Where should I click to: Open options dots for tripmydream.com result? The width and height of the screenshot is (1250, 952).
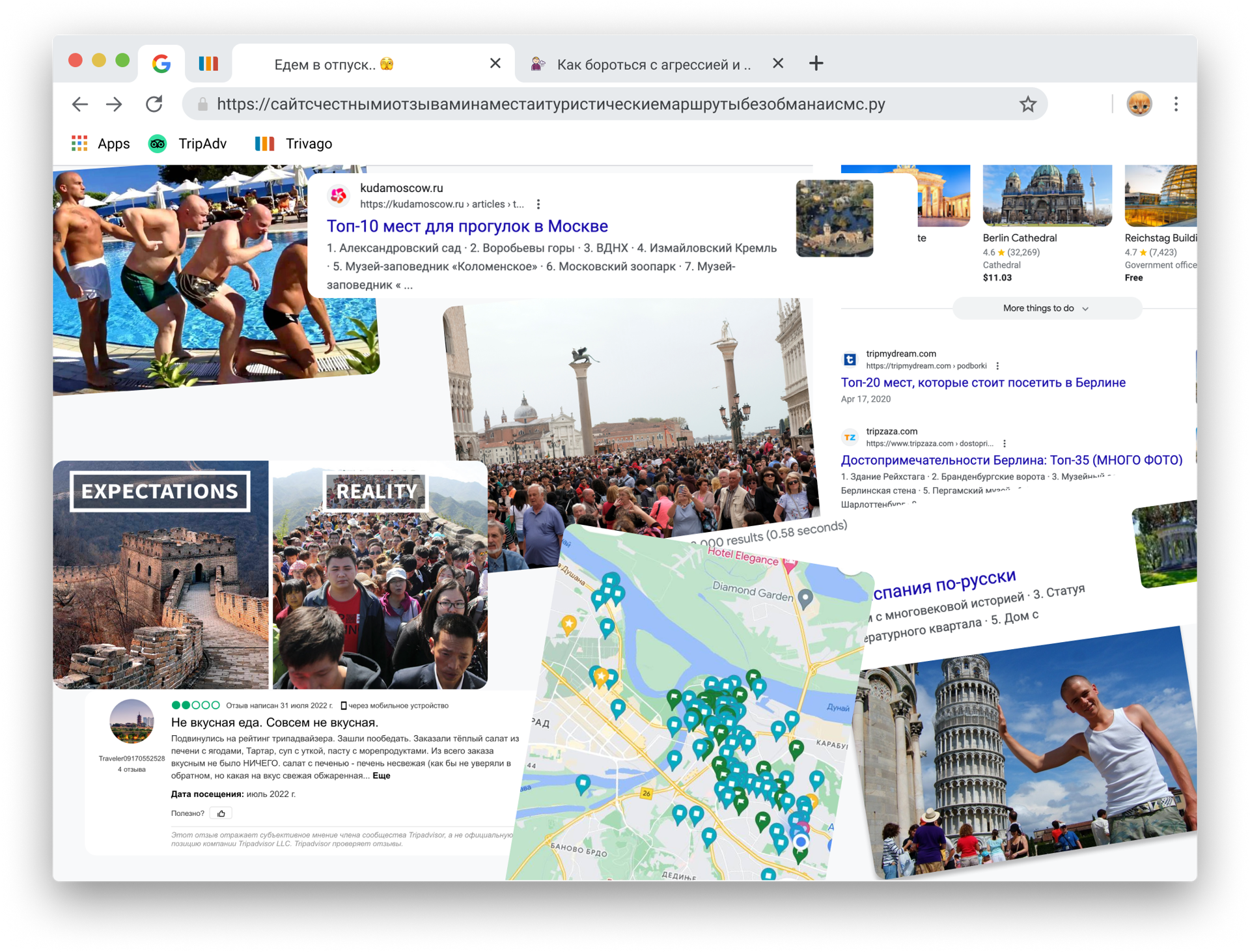tap(997, 366)
